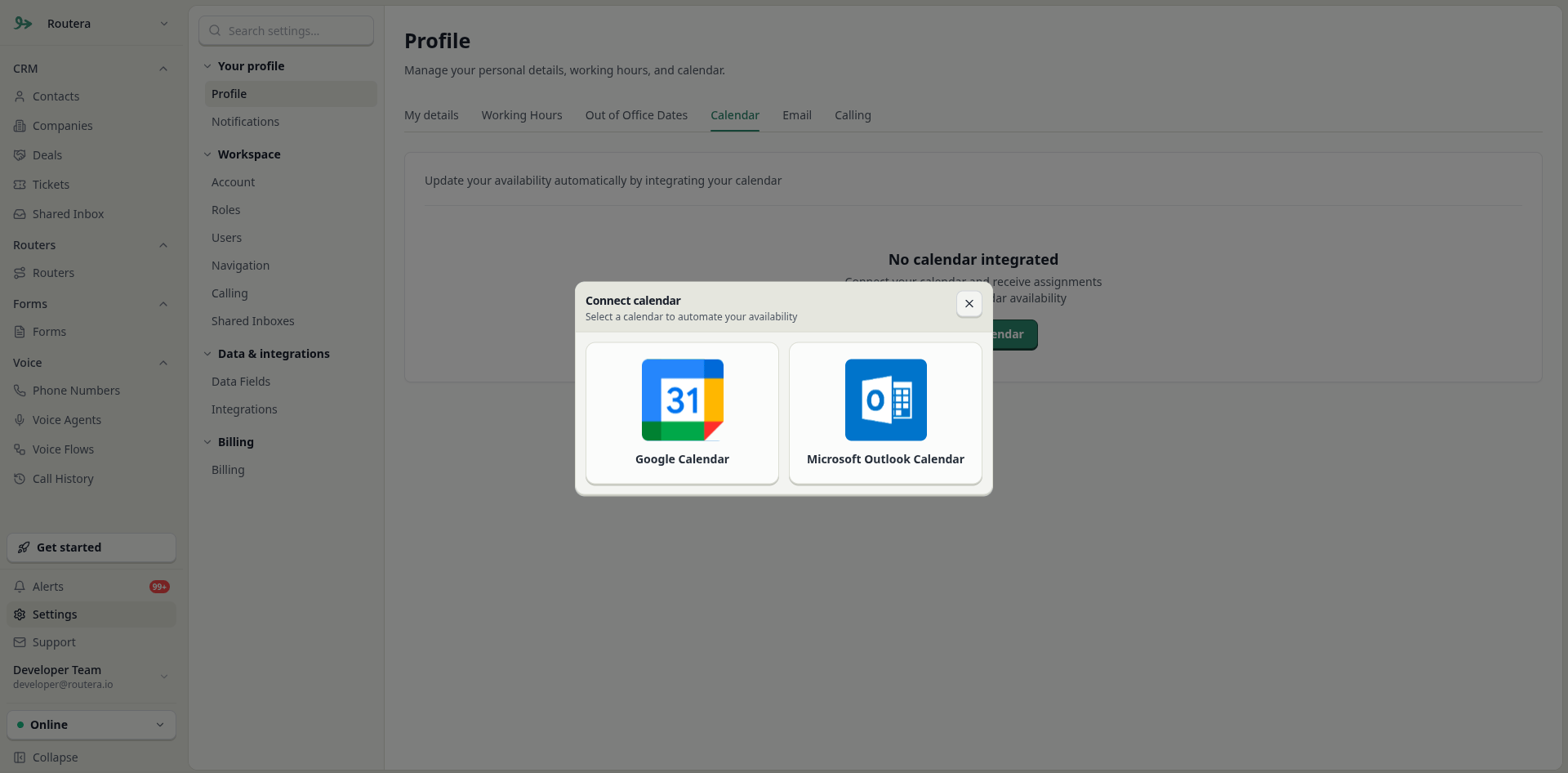Screen dimensions: 1568x773
Task: Collapse the Workspace settings group
Action: pos(207,154)
